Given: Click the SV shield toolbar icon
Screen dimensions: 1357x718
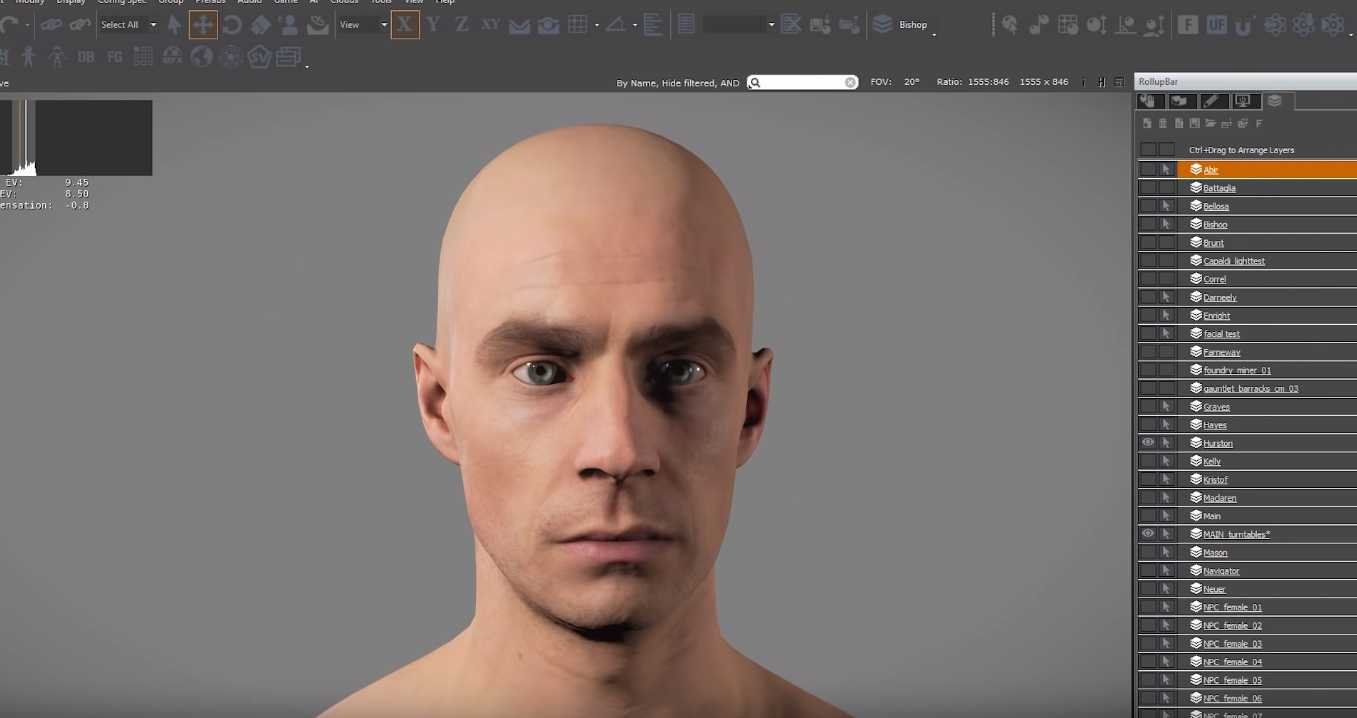Looking at the screenshot, I should click(259, 57).
